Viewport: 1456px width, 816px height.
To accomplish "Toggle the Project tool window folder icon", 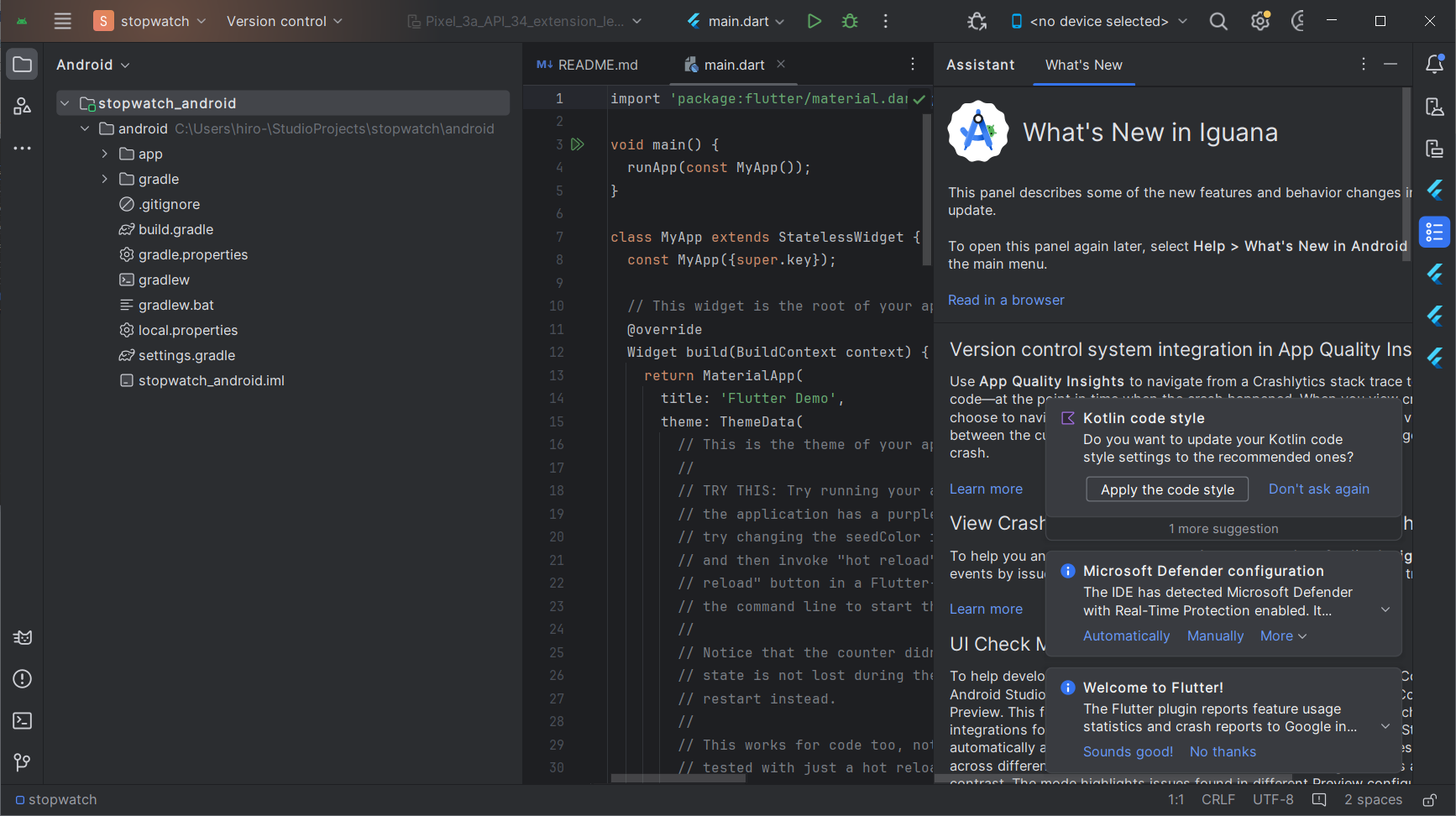I will [23, 65].
